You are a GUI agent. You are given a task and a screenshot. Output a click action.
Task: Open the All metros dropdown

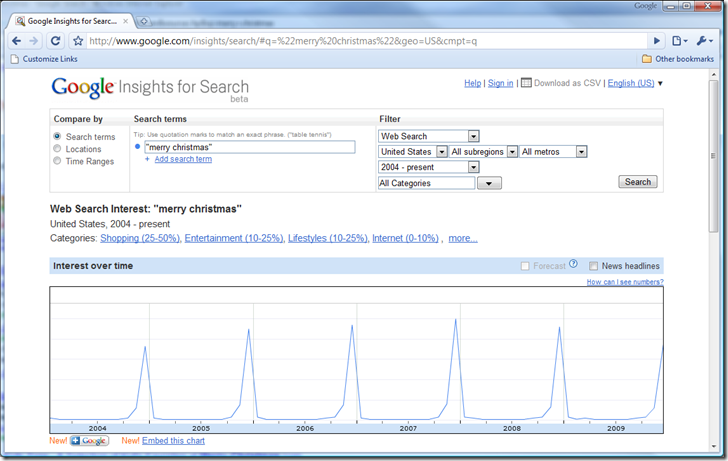(x=553, y=152)
